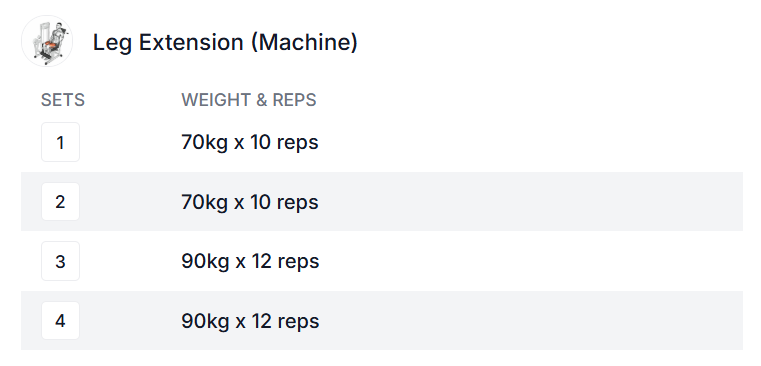The height and width of the screenshot is (366, 761).
Task: Select set number 4 badge
Action: tap(60, 320)
